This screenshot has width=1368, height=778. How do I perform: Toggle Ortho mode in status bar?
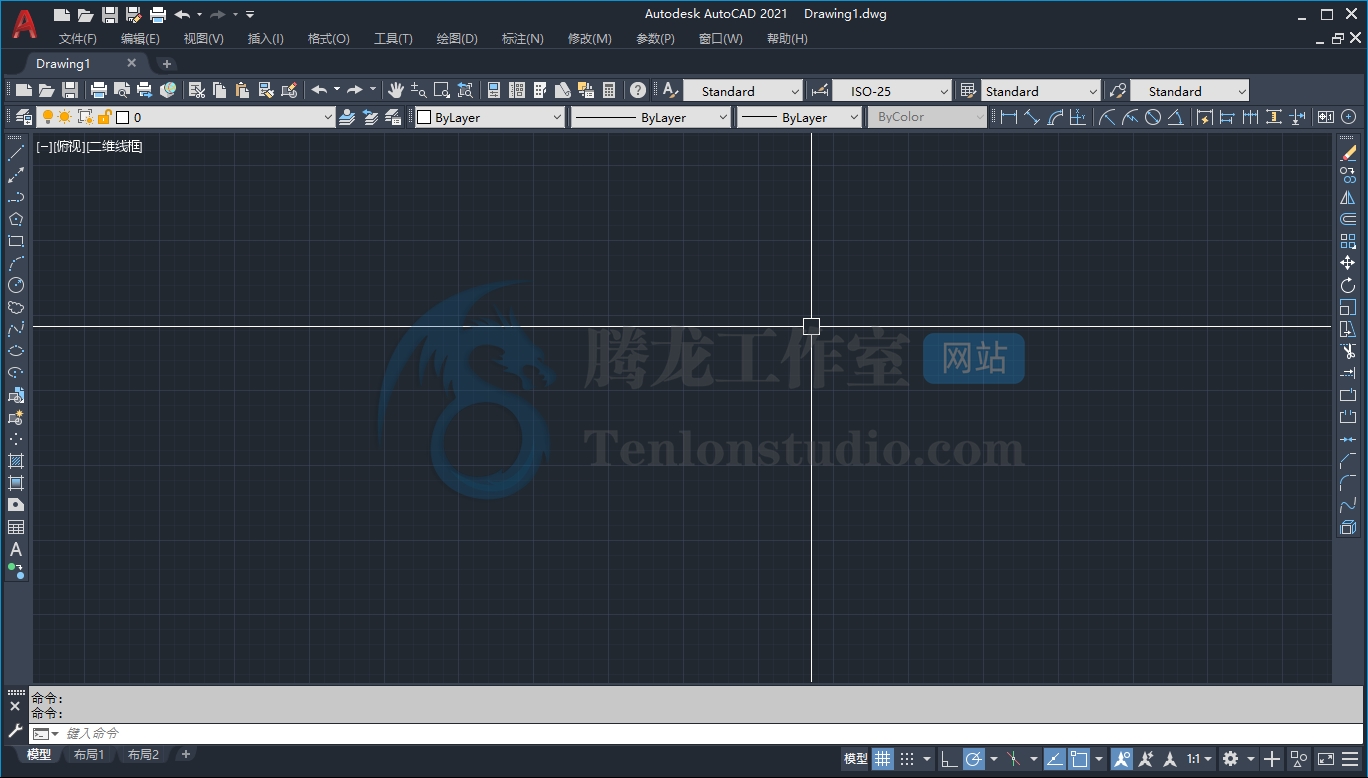pos(949,759)
